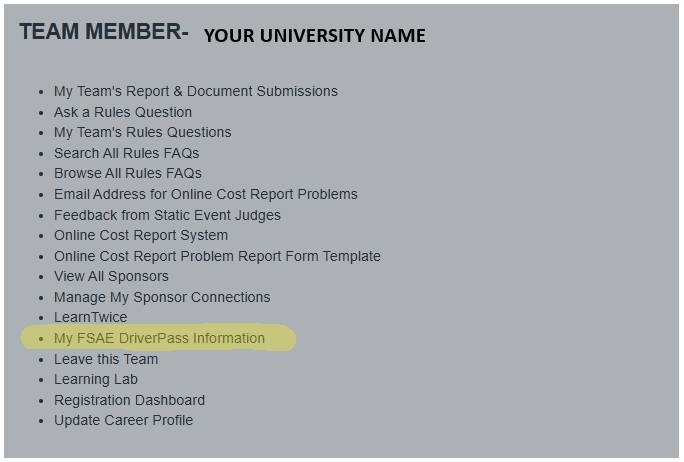
Task: Open Manage My Sponsor Connections
Action: click(x=161, y=297)
